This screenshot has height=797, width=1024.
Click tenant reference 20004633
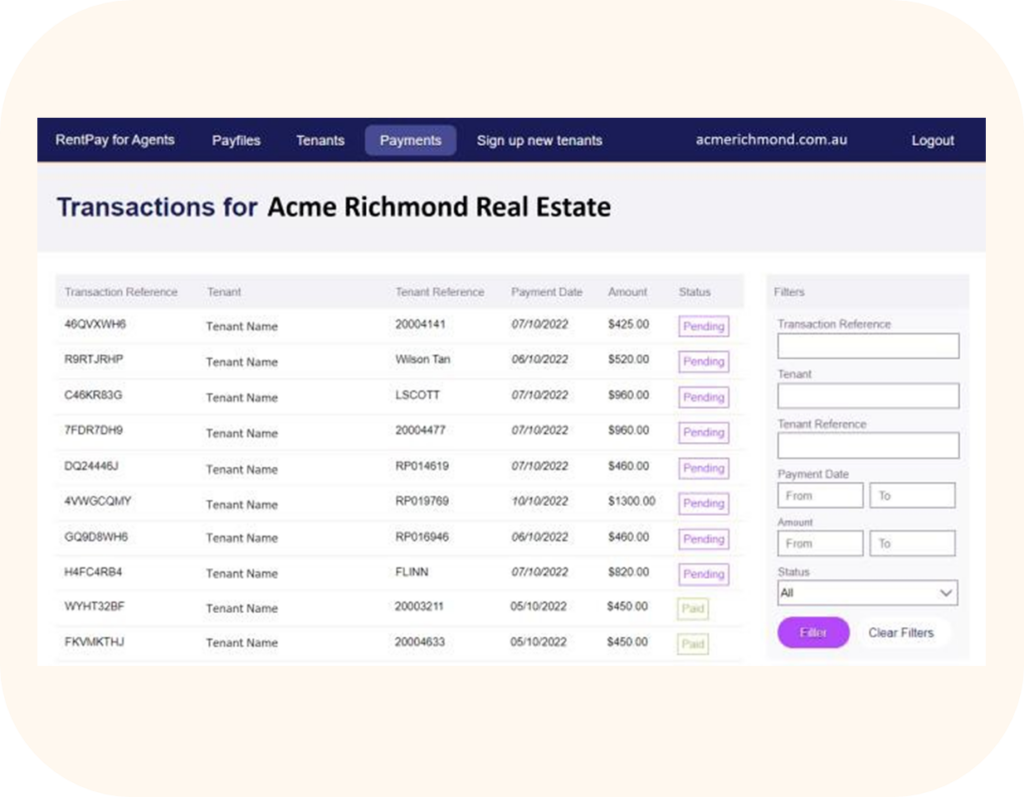(419, 642)
